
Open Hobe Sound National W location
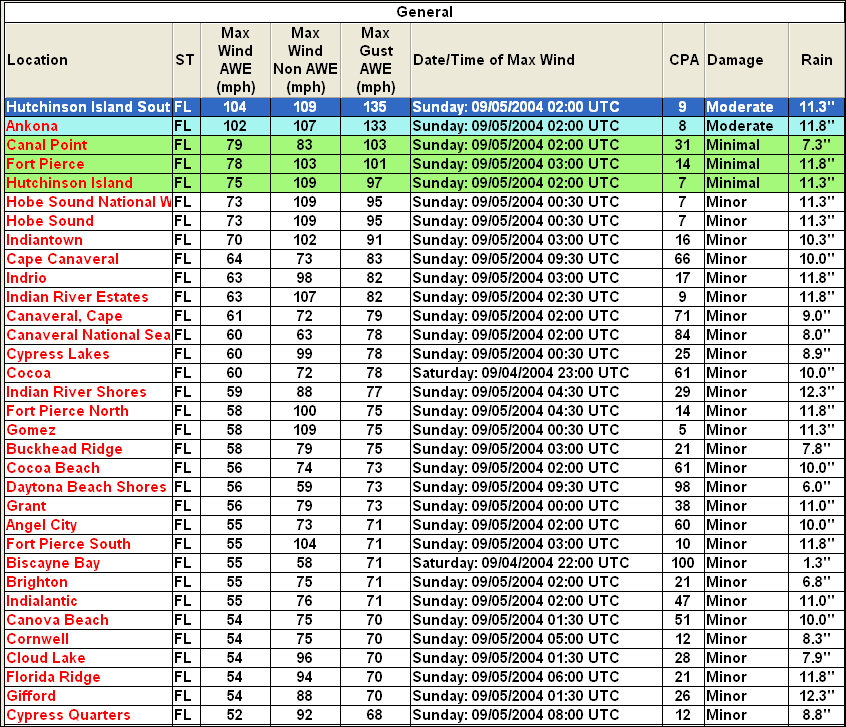click(x=88, y=202)
